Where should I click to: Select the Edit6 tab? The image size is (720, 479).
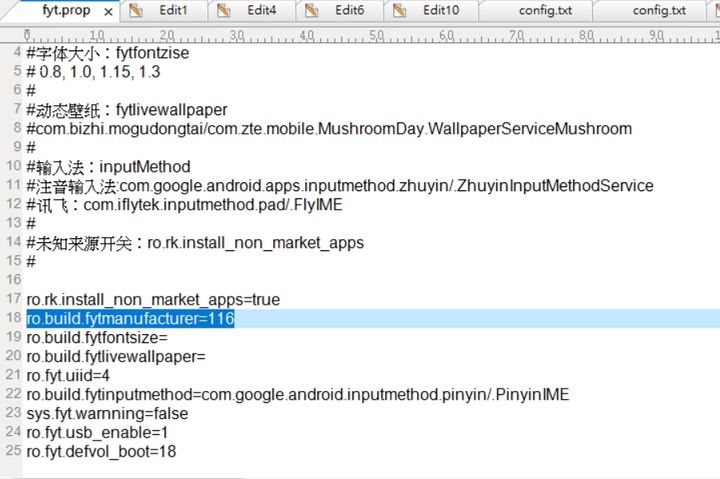pos(349,11)
